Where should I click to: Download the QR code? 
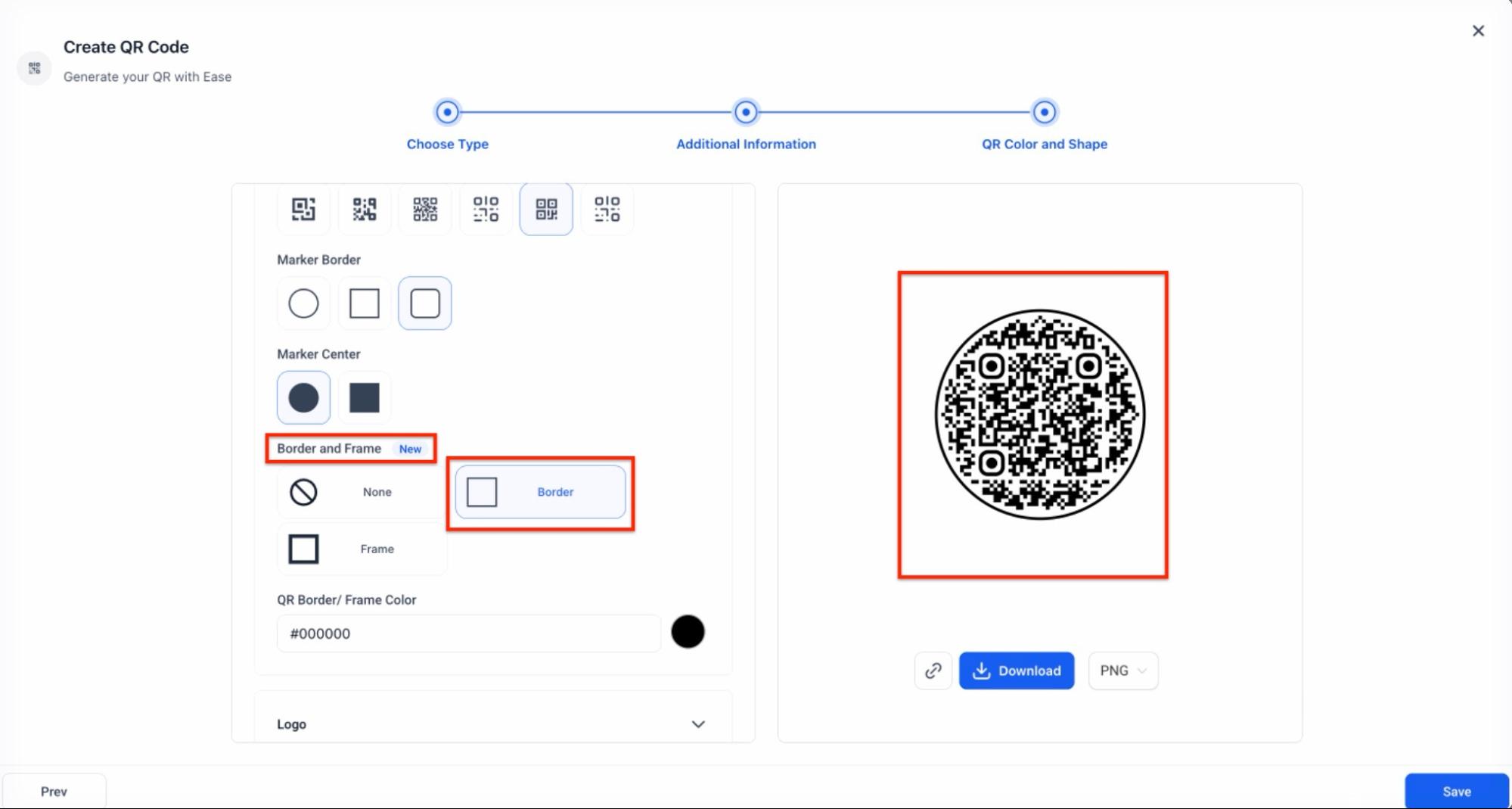click(1017, 671)
